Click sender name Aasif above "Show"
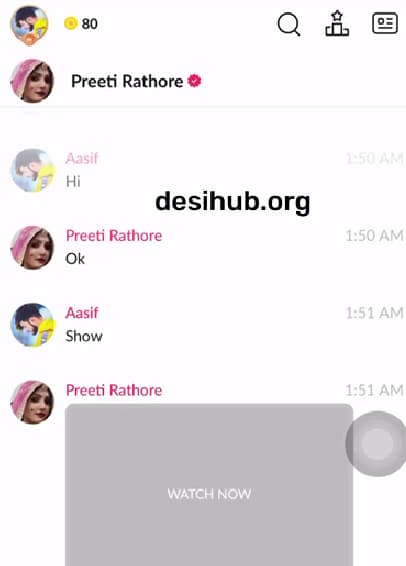The width and height of the screenshot is (406, 566). [82, 313]
